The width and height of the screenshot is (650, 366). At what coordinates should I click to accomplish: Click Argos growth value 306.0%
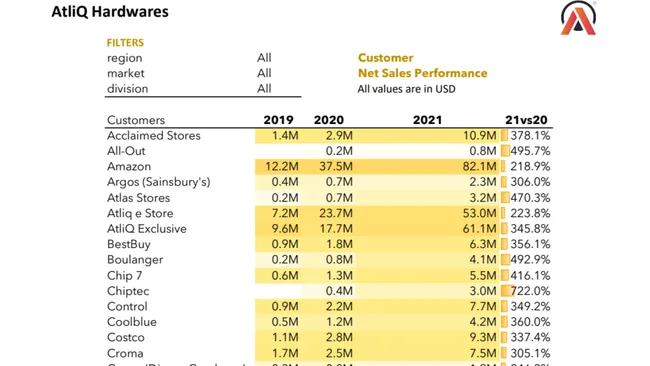coord(530,182)
